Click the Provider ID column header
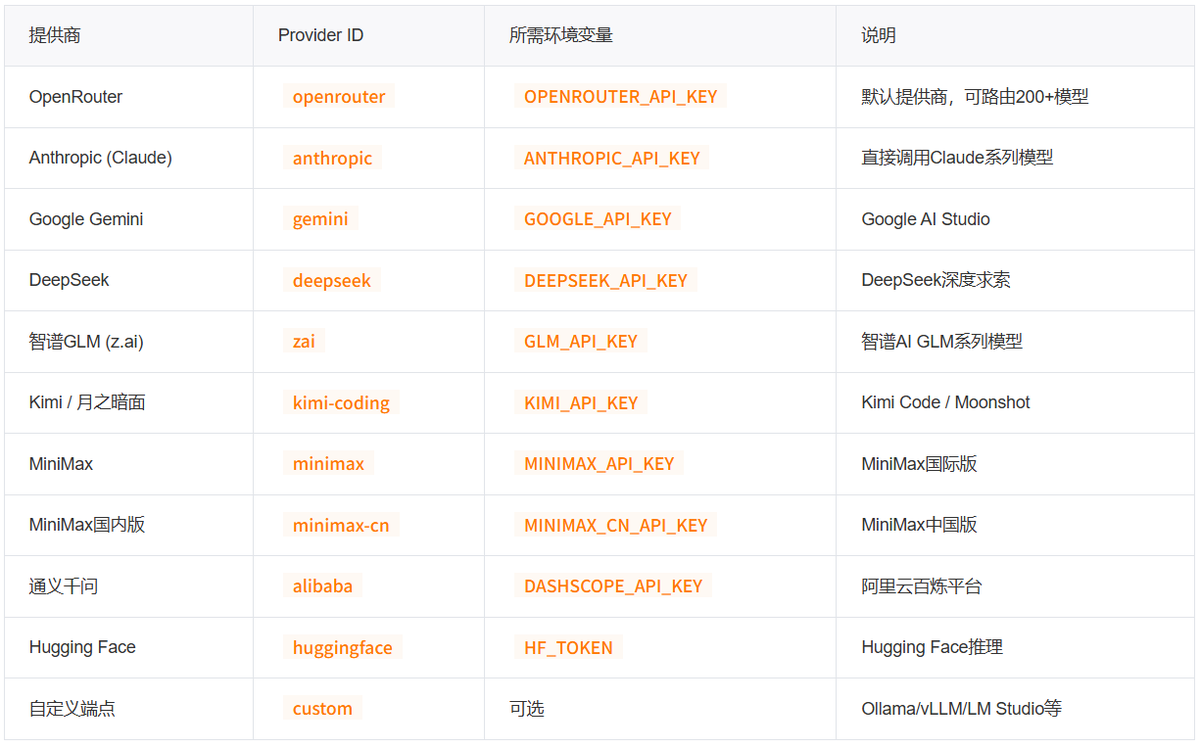 pos(321,36)
